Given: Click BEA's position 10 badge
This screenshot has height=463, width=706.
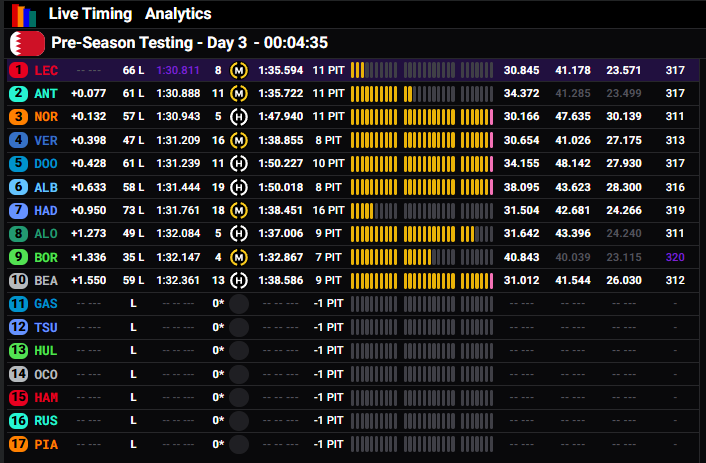Looking at the screenshot, I should (18, 280).
